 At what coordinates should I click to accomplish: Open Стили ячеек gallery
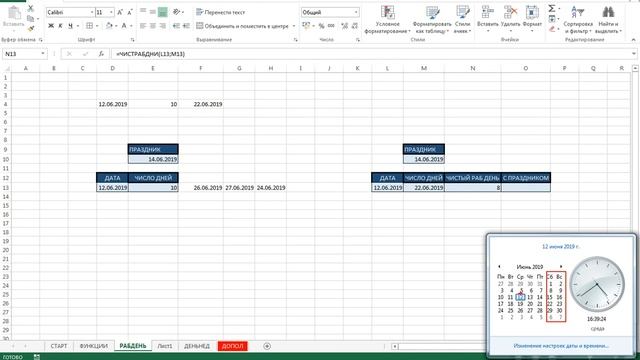[x=462, y=20]
